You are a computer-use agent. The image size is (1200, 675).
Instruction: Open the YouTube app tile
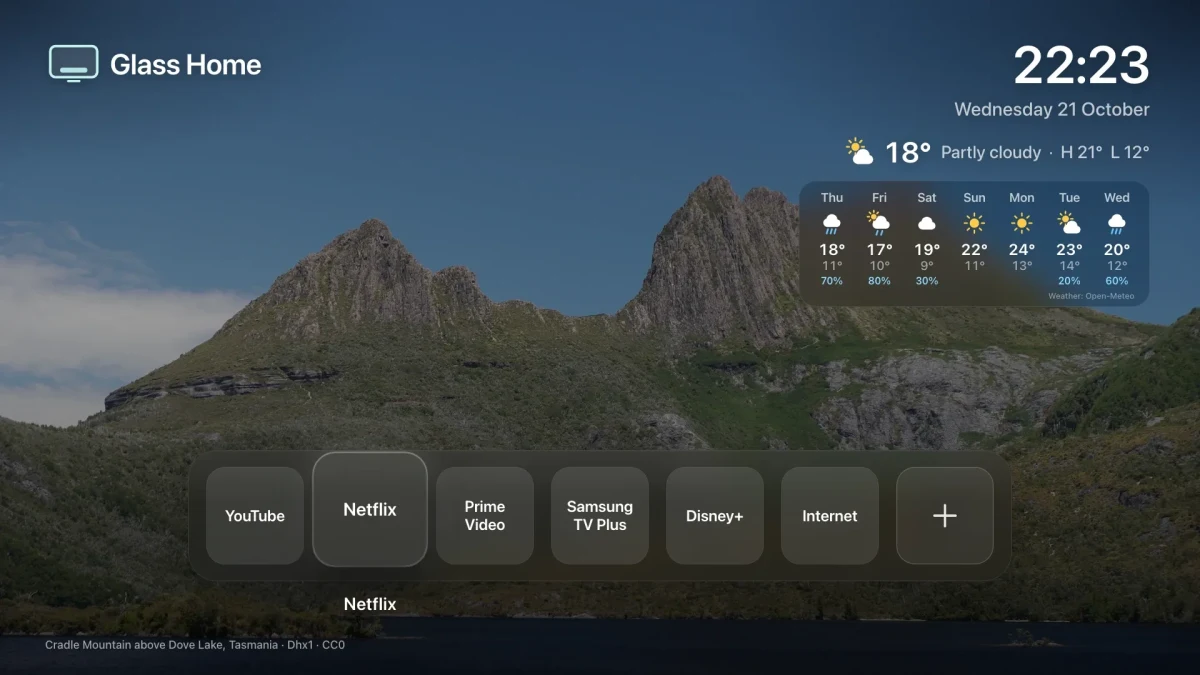pyautogui.click(x=255, y=516)
